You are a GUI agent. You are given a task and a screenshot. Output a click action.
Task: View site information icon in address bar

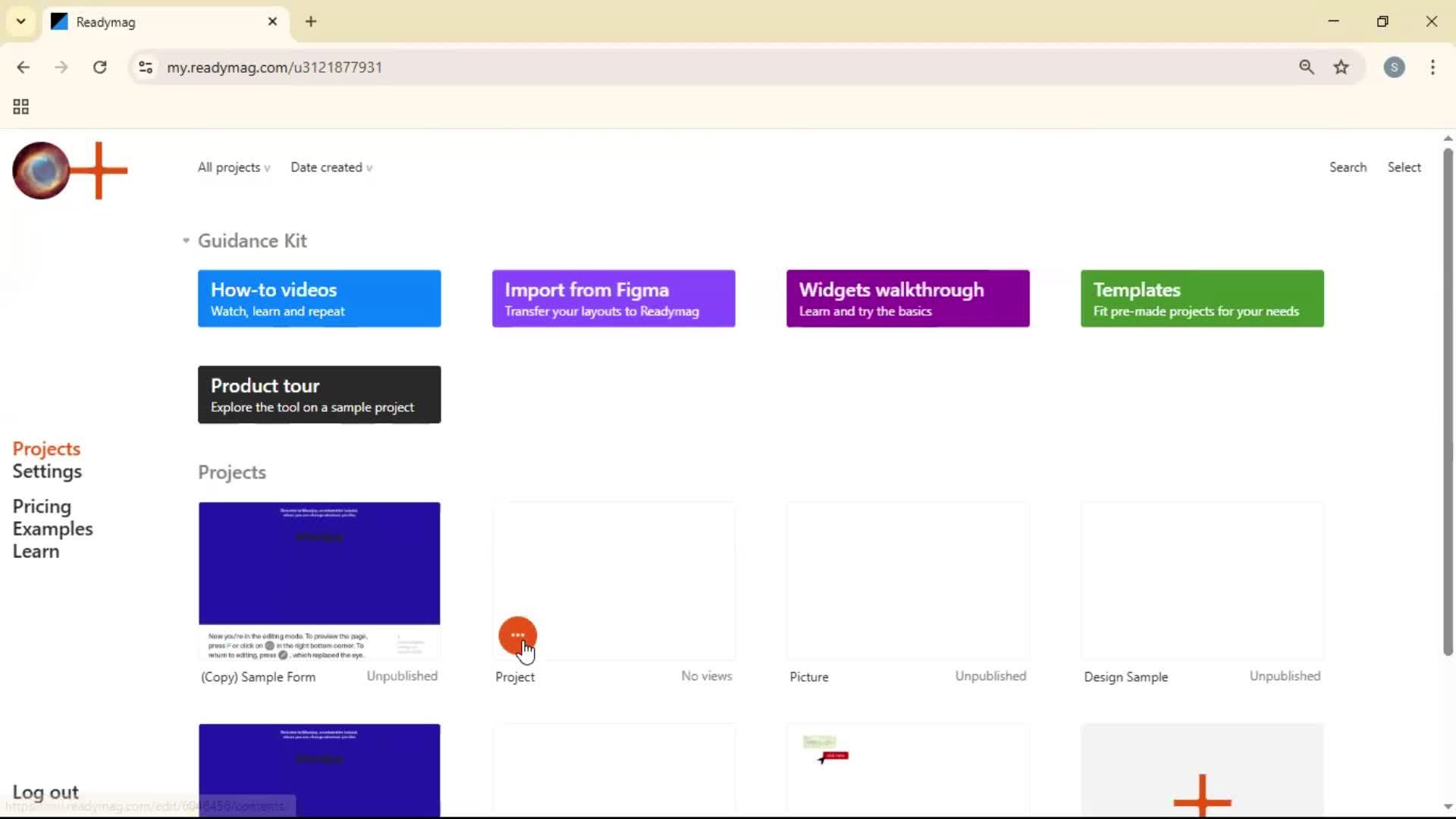click(x=146, y=67)
